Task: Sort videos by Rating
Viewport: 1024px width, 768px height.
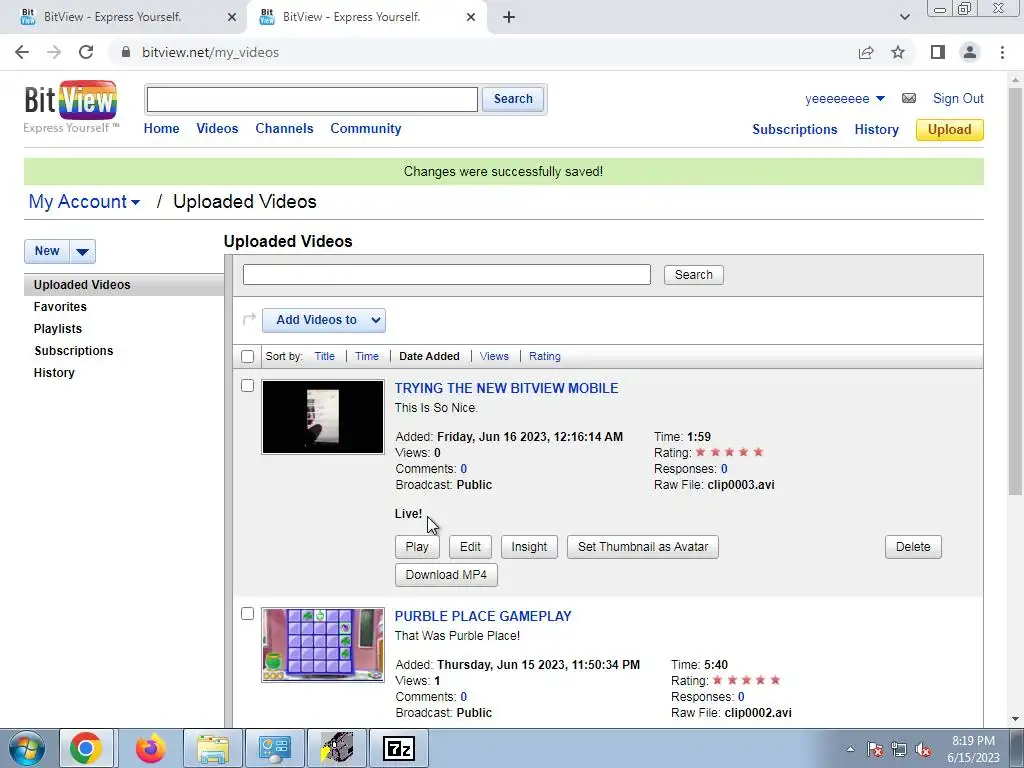Action: [x=545, y=357]
